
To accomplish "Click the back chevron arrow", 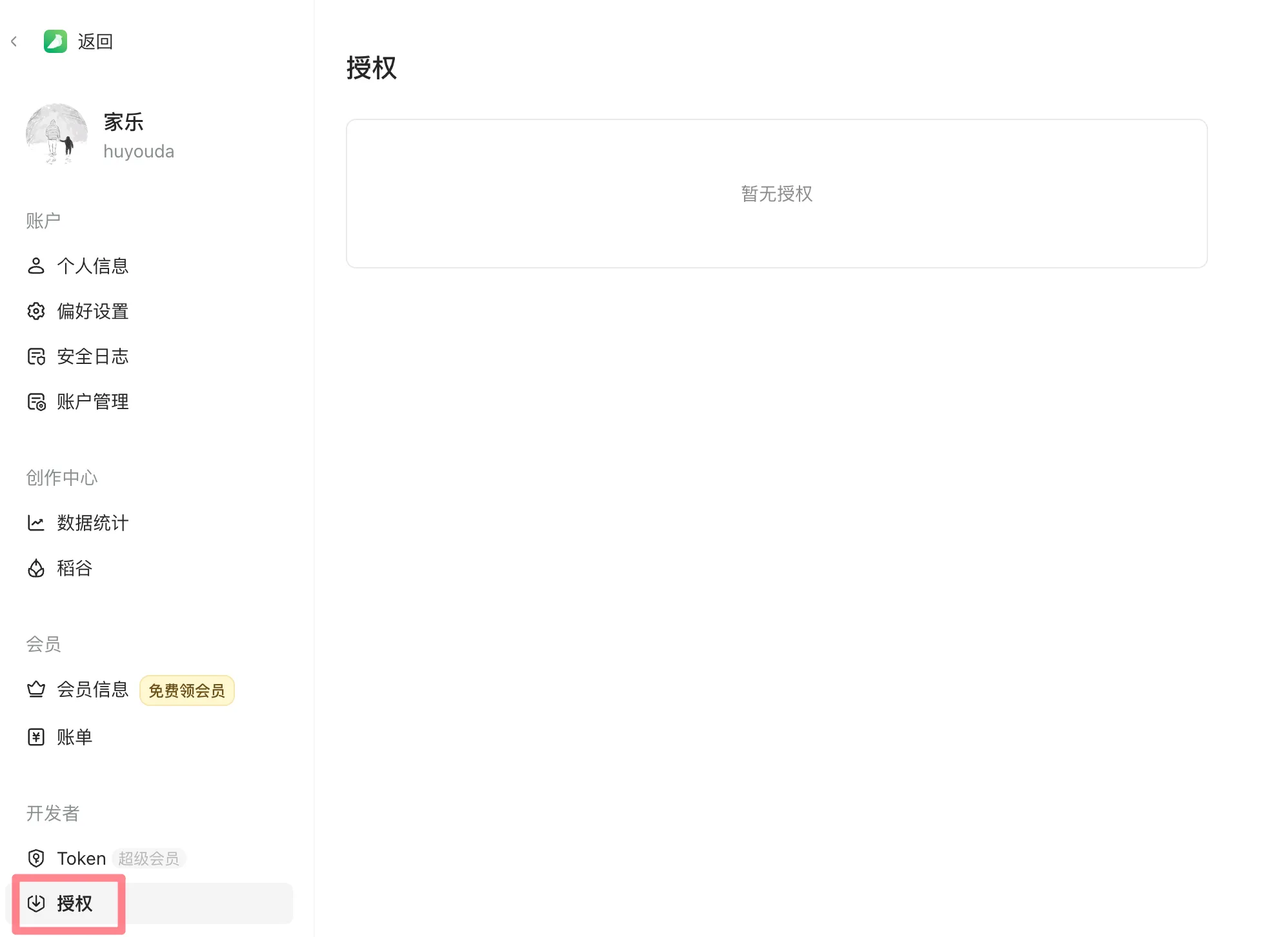I will 14,42.
